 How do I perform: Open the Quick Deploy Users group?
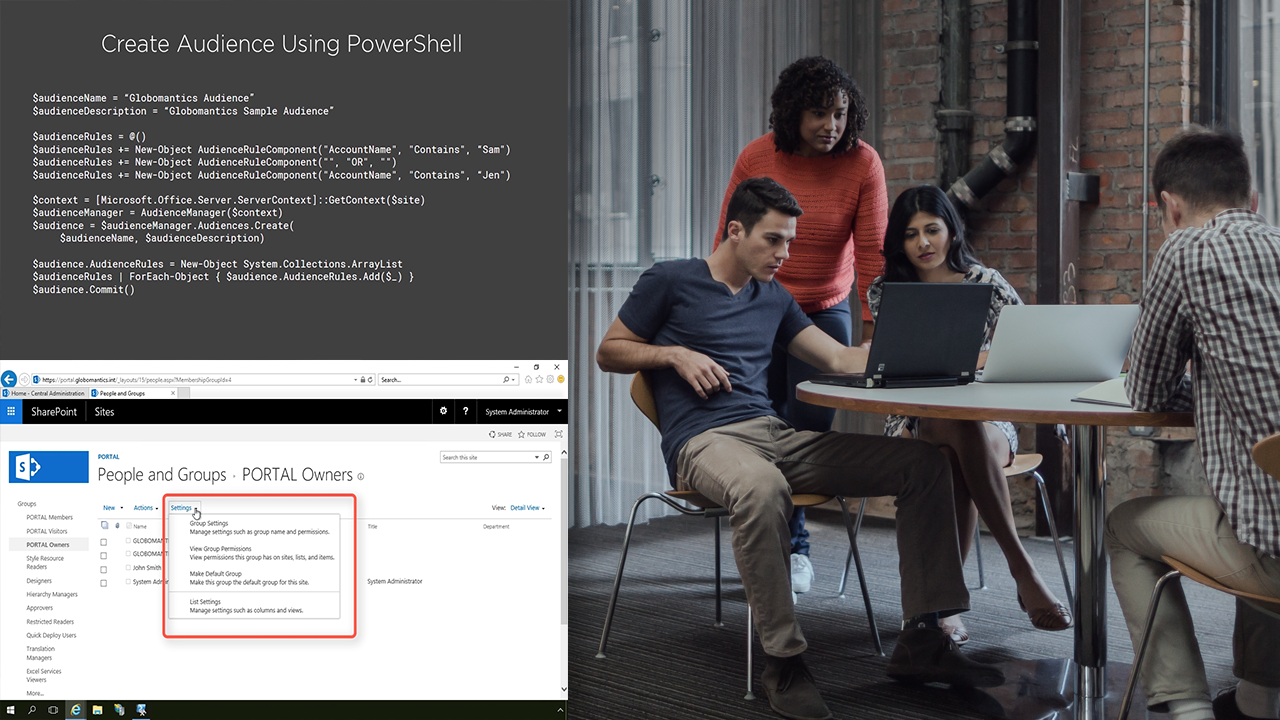[x=51, y=635]
